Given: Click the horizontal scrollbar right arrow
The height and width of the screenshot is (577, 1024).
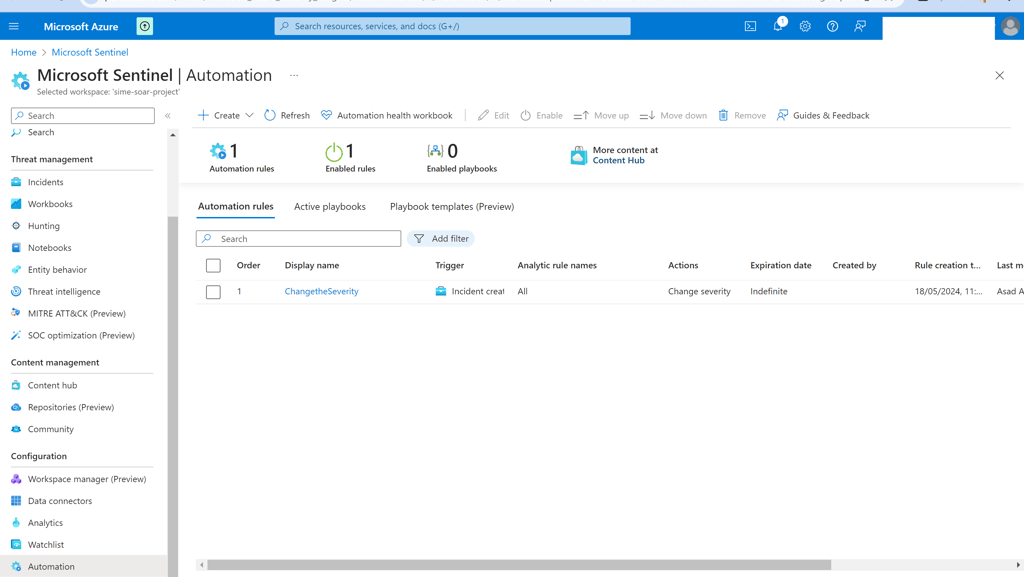Looking at the screenshot, I should [1017, 565].
